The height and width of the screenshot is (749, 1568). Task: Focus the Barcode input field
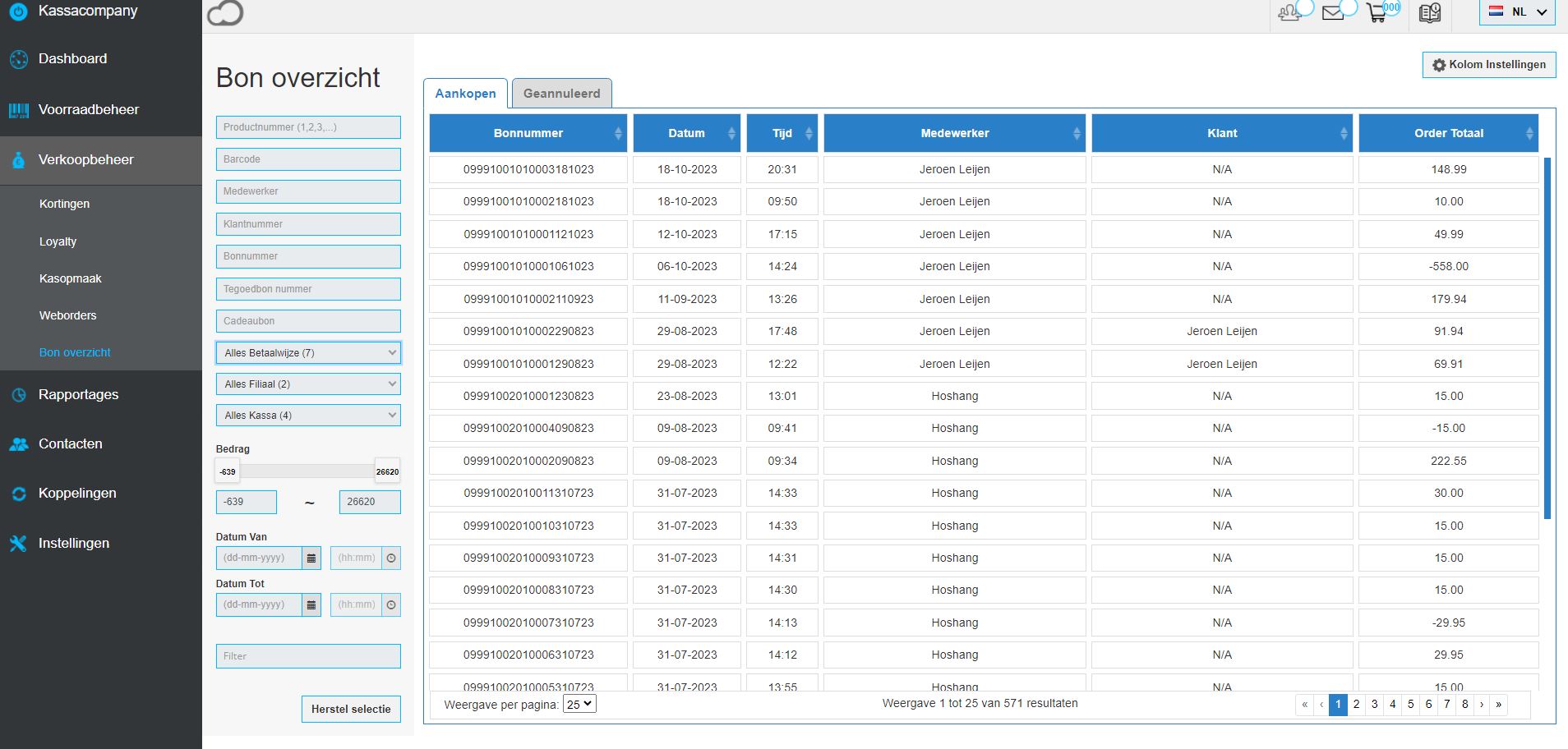308,159
